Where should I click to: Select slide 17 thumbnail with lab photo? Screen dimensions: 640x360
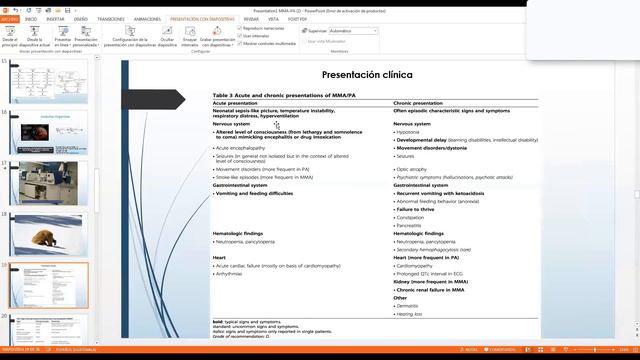pos(49,183)
